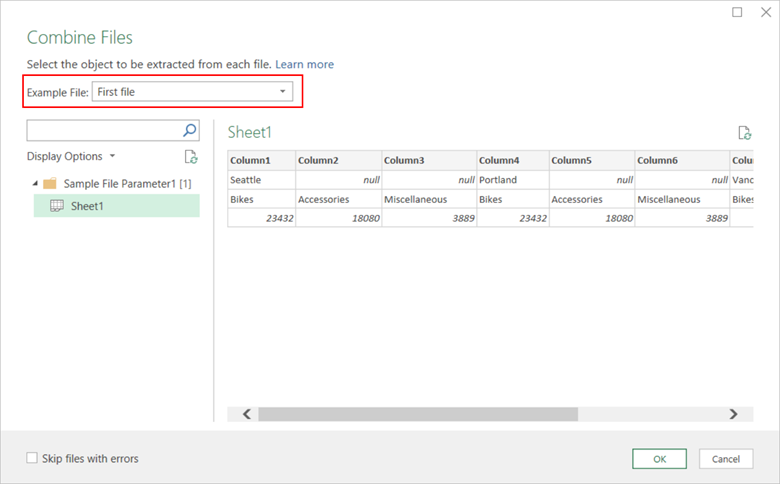Click null cell in Column2 row one
The width and height of the screenshot is (780, 484).
pos(339,180)
